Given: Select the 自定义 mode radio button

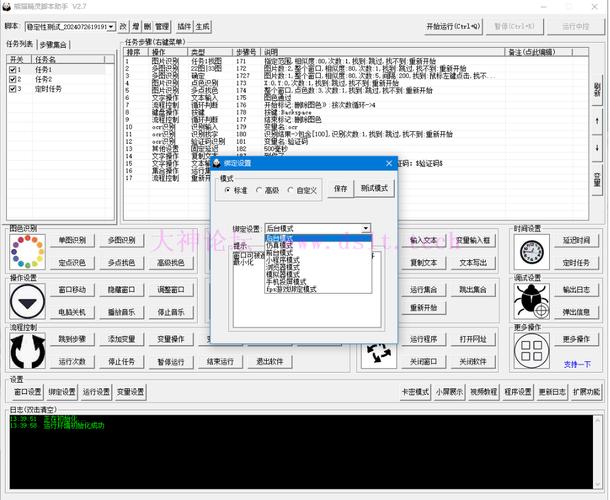Looking at the screenshot, I should coord(291,189).
